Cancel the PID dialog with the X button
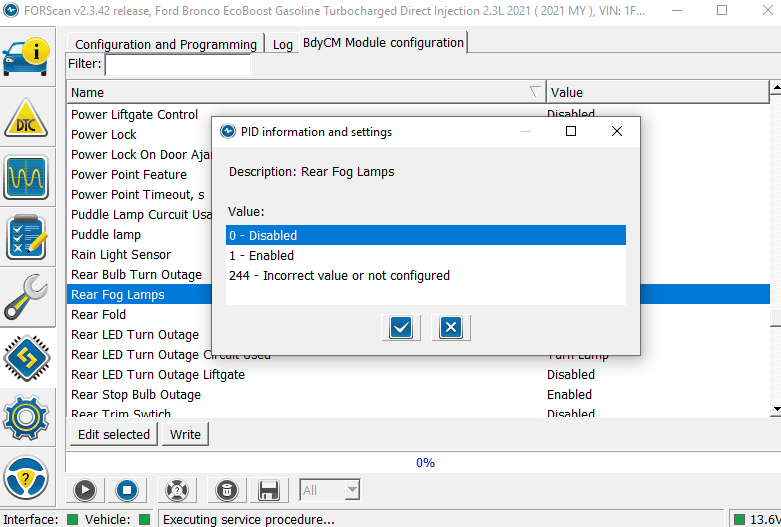781x527 pixels. 451,327
